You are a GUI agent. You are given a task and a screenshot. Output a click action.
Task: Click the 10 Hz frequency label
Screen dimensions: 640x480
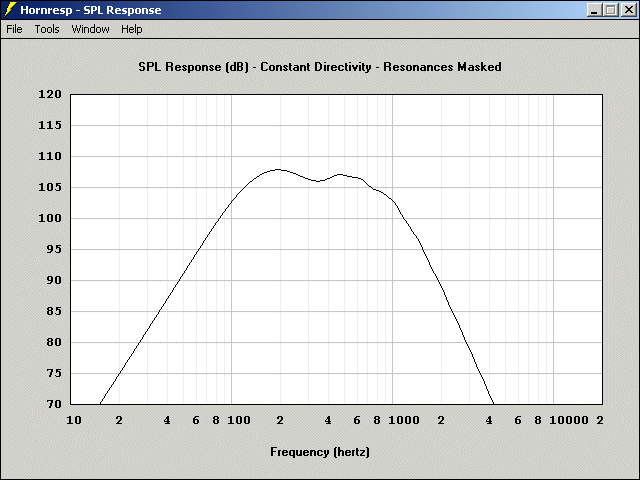pos(74,420)
